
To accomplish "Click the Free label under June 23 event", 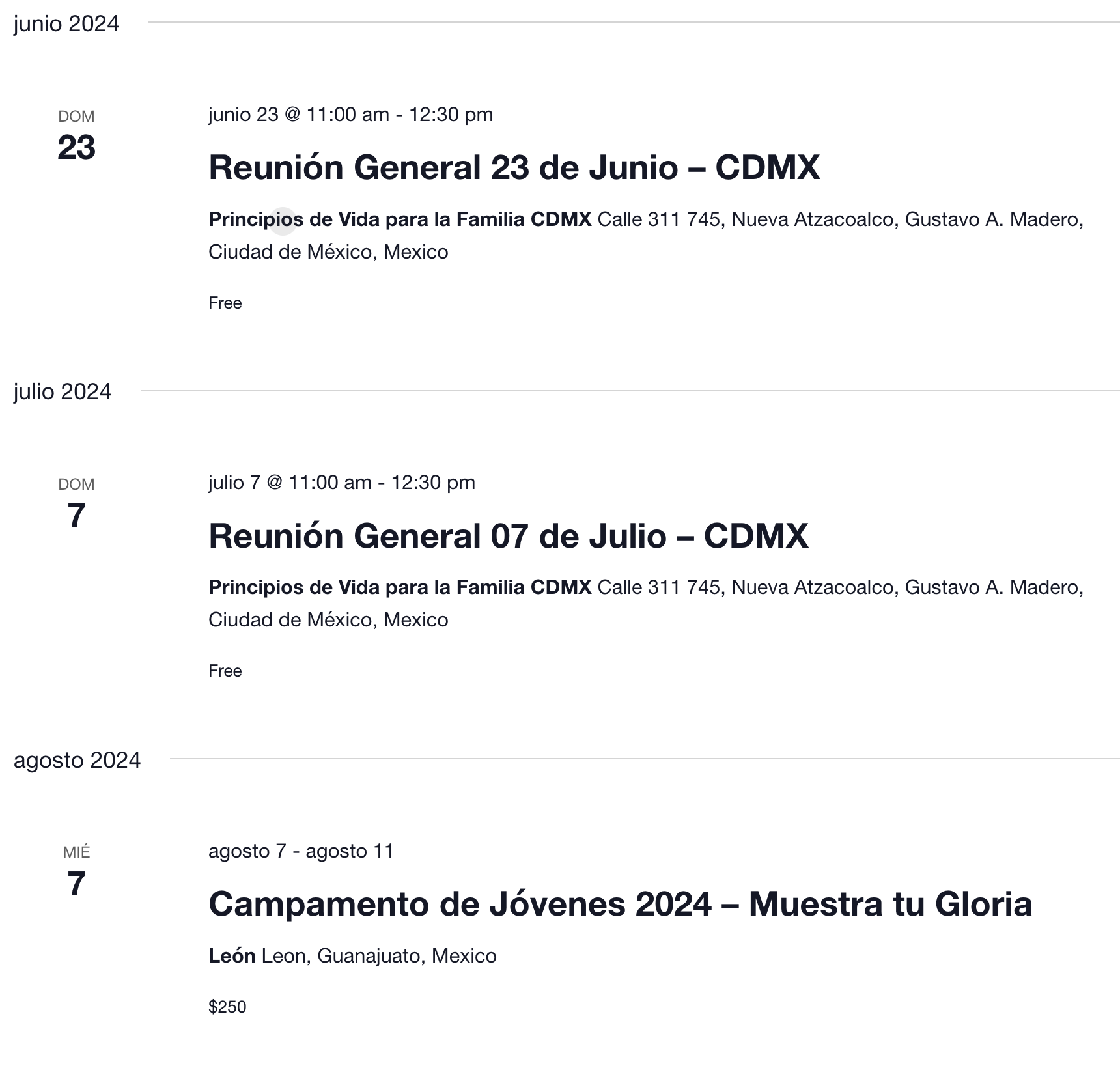I will point(225,303).
